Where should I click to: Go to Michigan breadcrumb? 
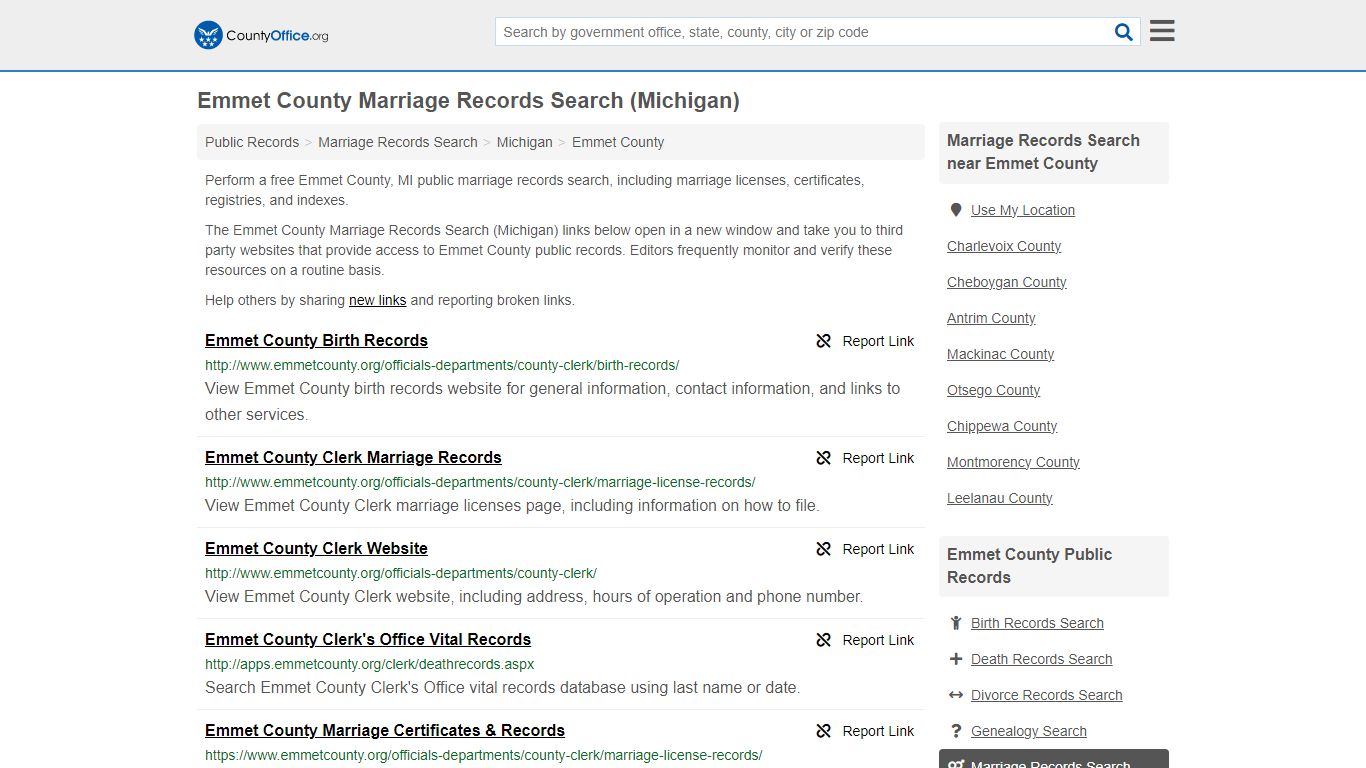click(x=525, y=142)
